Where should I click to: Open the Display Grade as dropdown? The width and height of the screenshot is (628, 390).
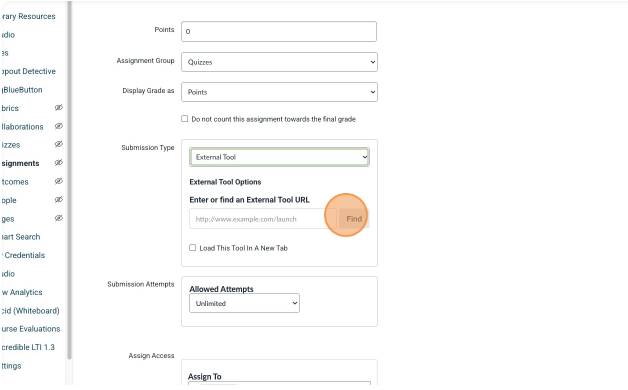pos(279,92)
